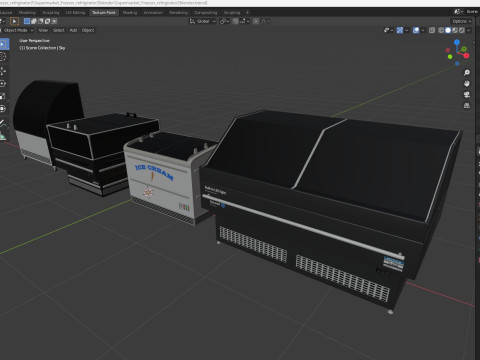Click the pan hand viewport icon
480x360 pixels.
467,83
